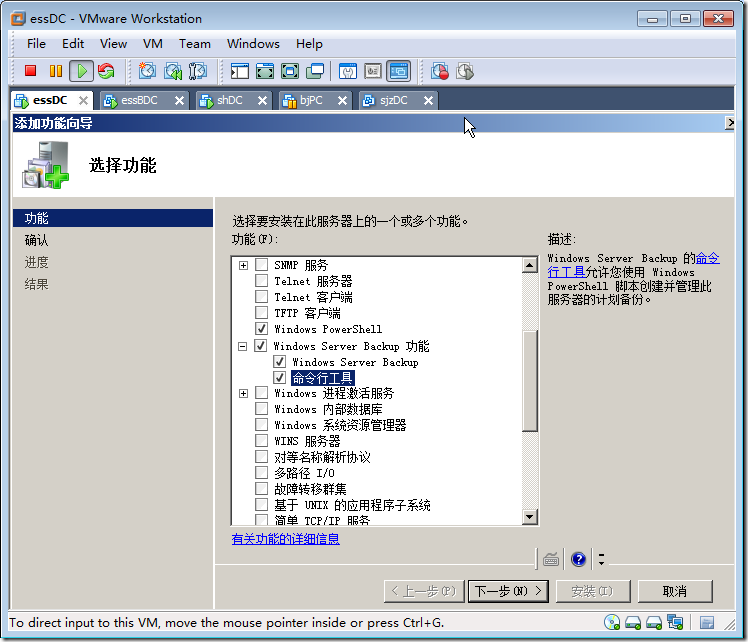
Task: Open the File menu
Action: pyautogui.click(x=36, y=44)
